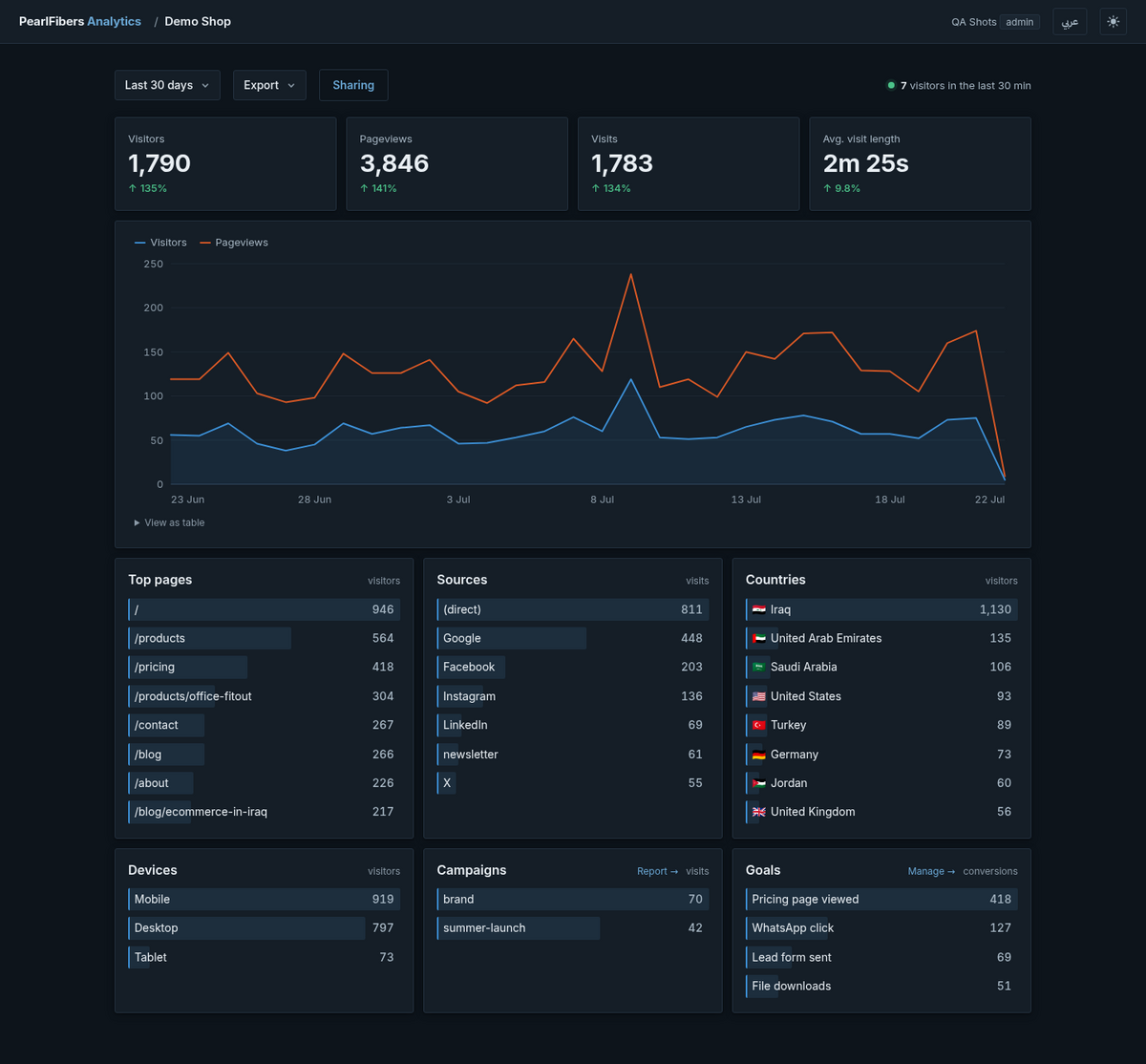Click the admin role badge
1146x1064 pixels.
click(1020, 22)
